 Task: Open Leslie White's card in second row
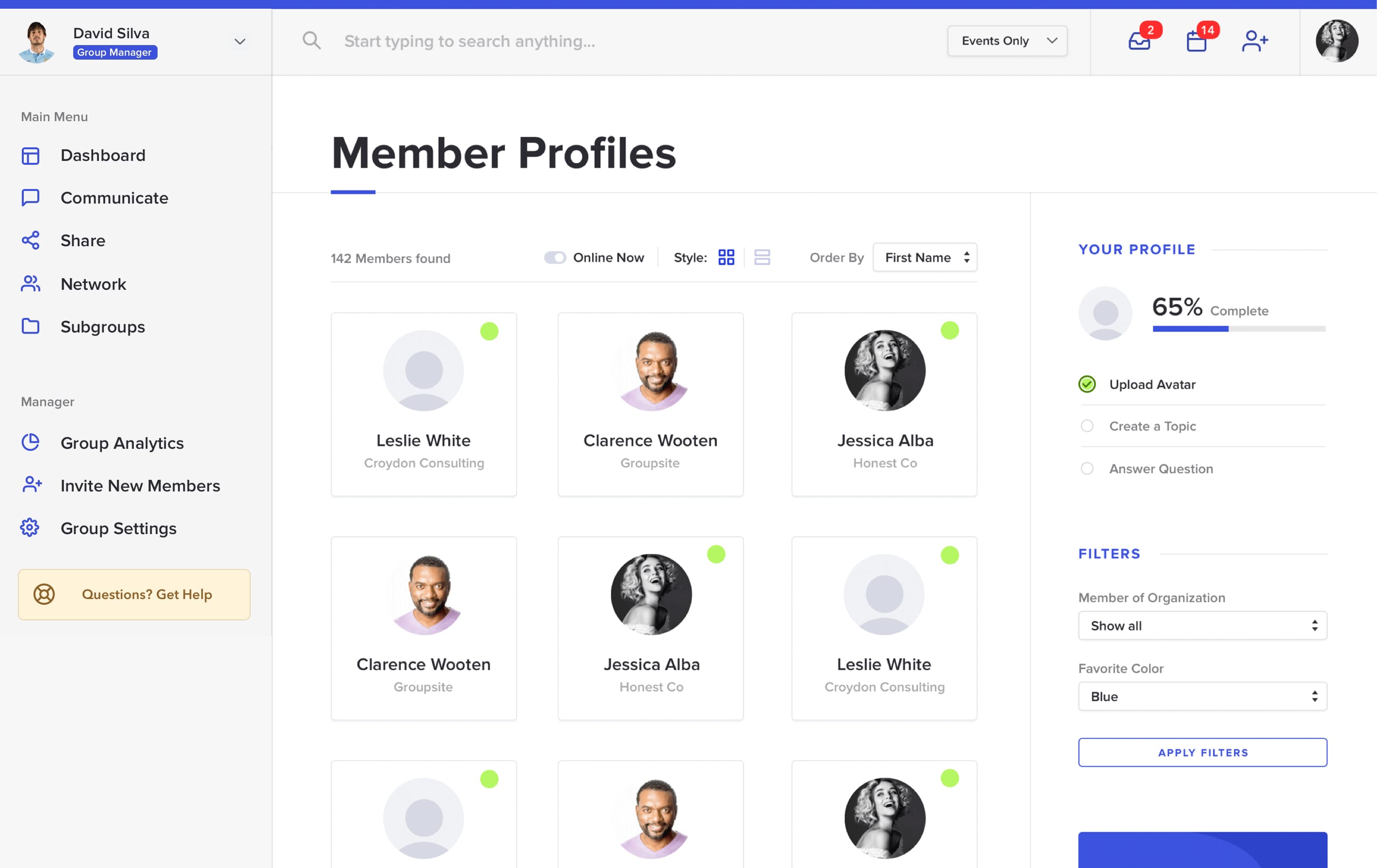[x=885, y=629]
